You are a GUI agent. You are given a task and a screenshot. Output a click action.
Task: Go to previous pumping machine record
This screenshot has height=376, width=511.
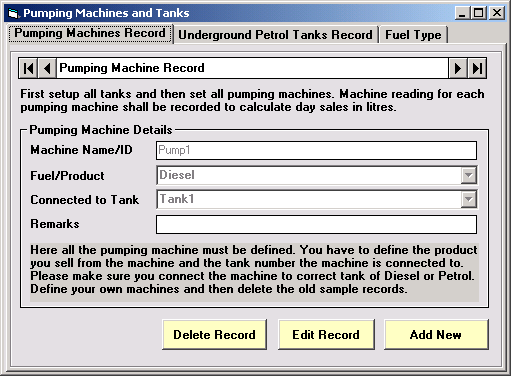47,68
